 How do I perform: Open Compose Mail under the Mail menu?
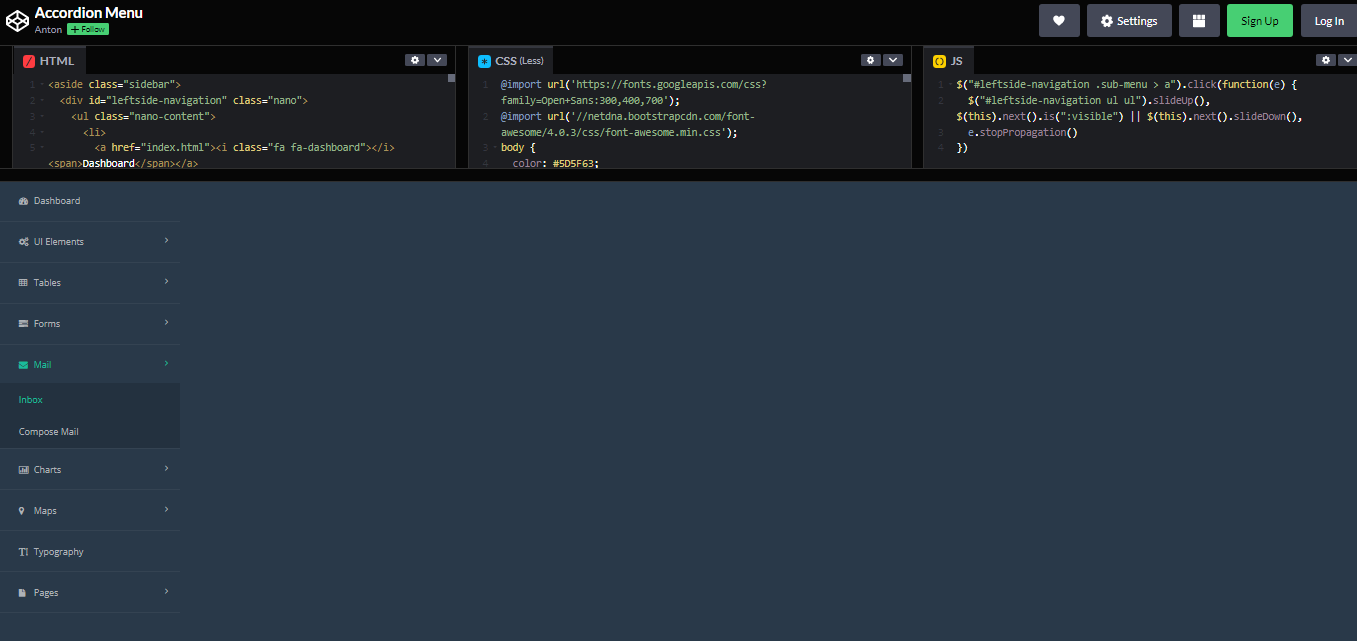coord(47,431)
